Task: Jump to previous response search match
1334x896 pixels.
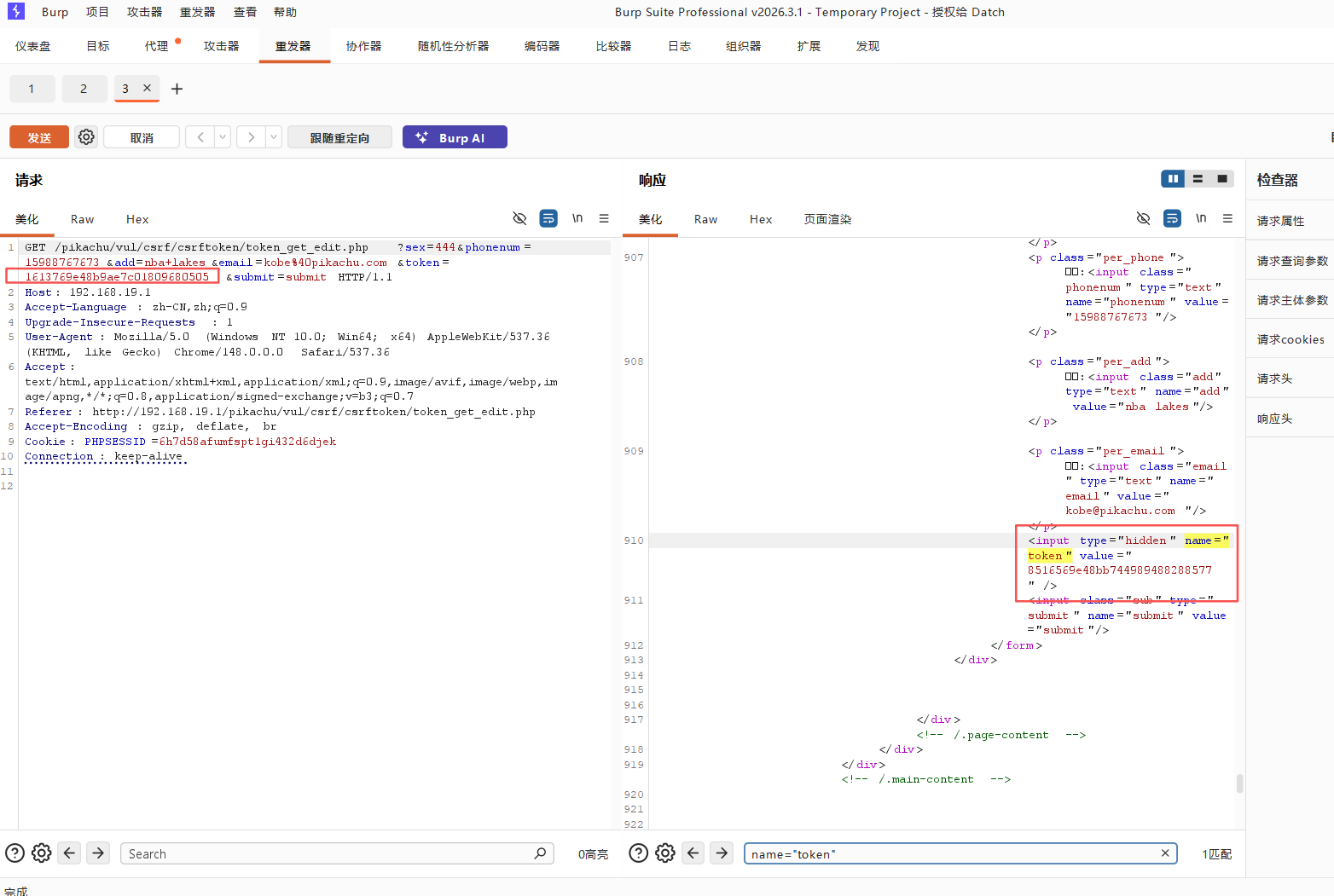Action: pyautogui.click(x=693, y=853)
